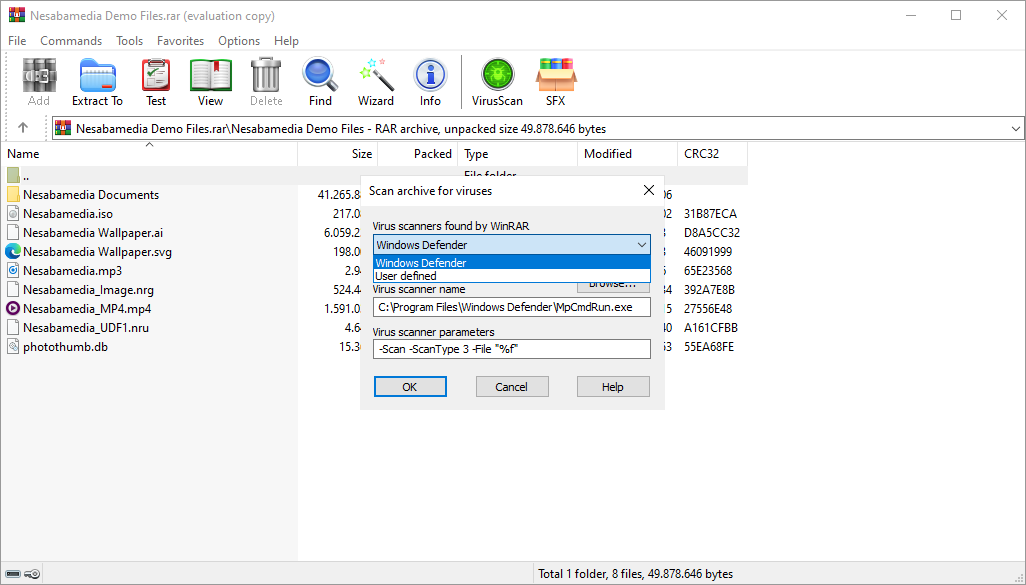
Task: Expand the archive path address dropdown
Action: [x=1016, y=129]
